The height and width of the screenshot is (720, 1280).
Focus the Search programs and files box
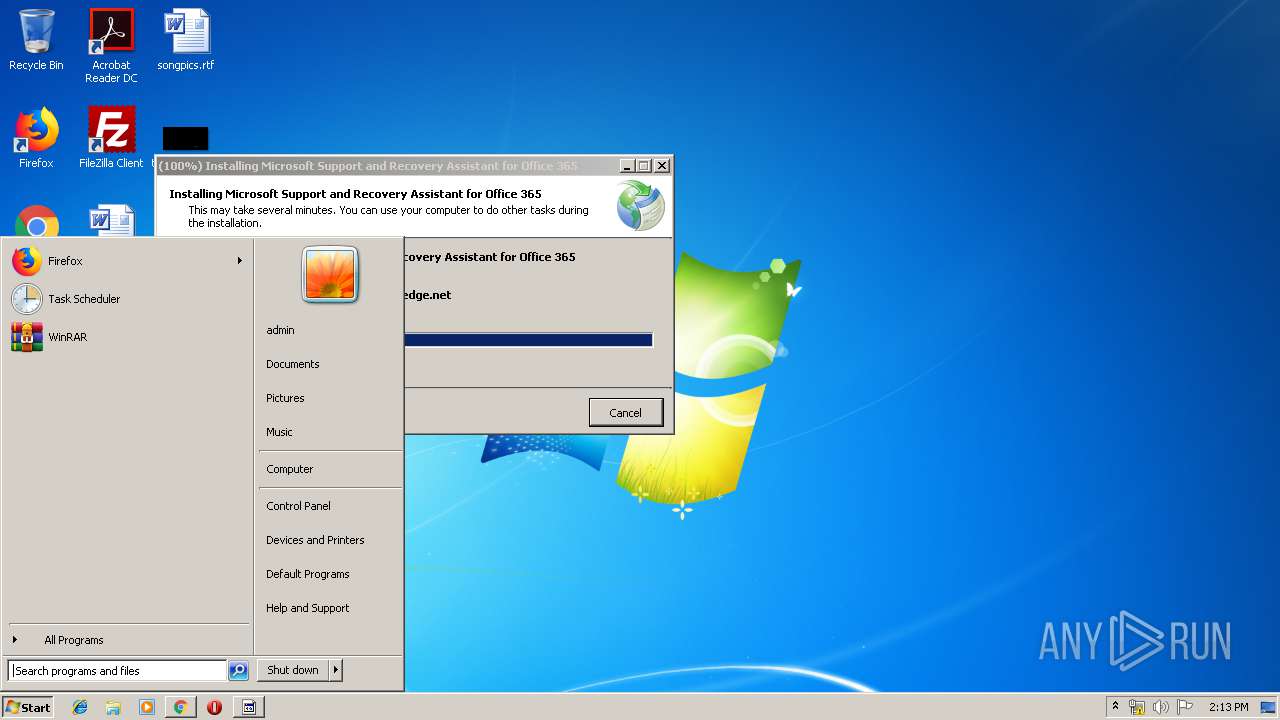pyautogui.click(x=117, y=671)
